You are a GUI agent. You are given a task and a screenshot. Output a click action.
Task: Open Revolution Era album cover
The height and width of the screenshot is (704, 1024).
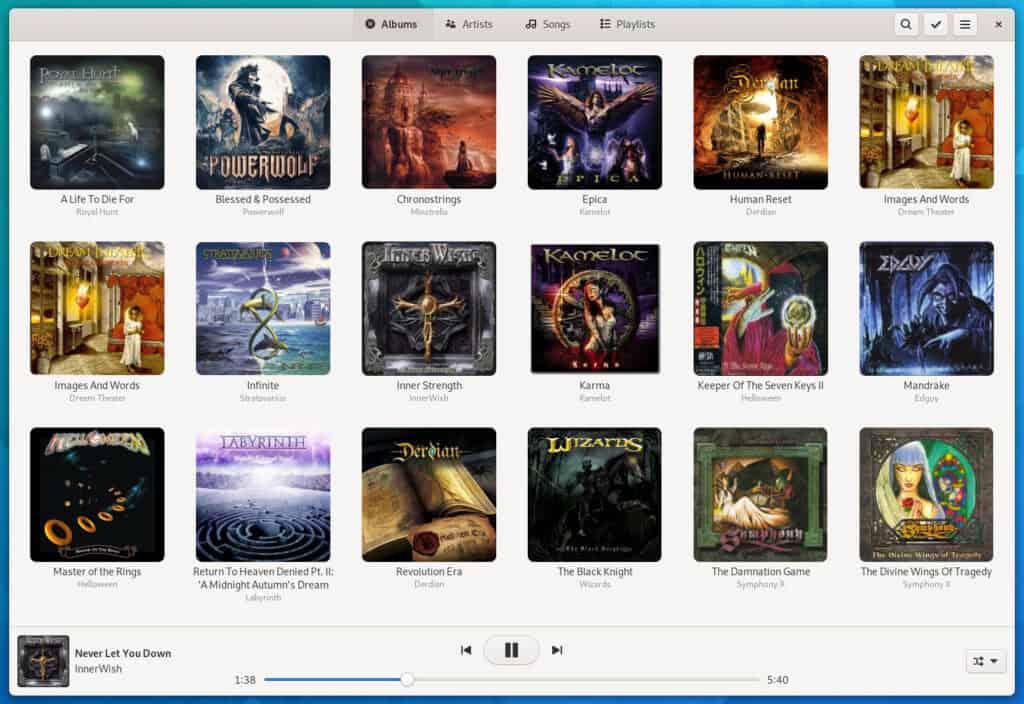click(x=429, y=494)
